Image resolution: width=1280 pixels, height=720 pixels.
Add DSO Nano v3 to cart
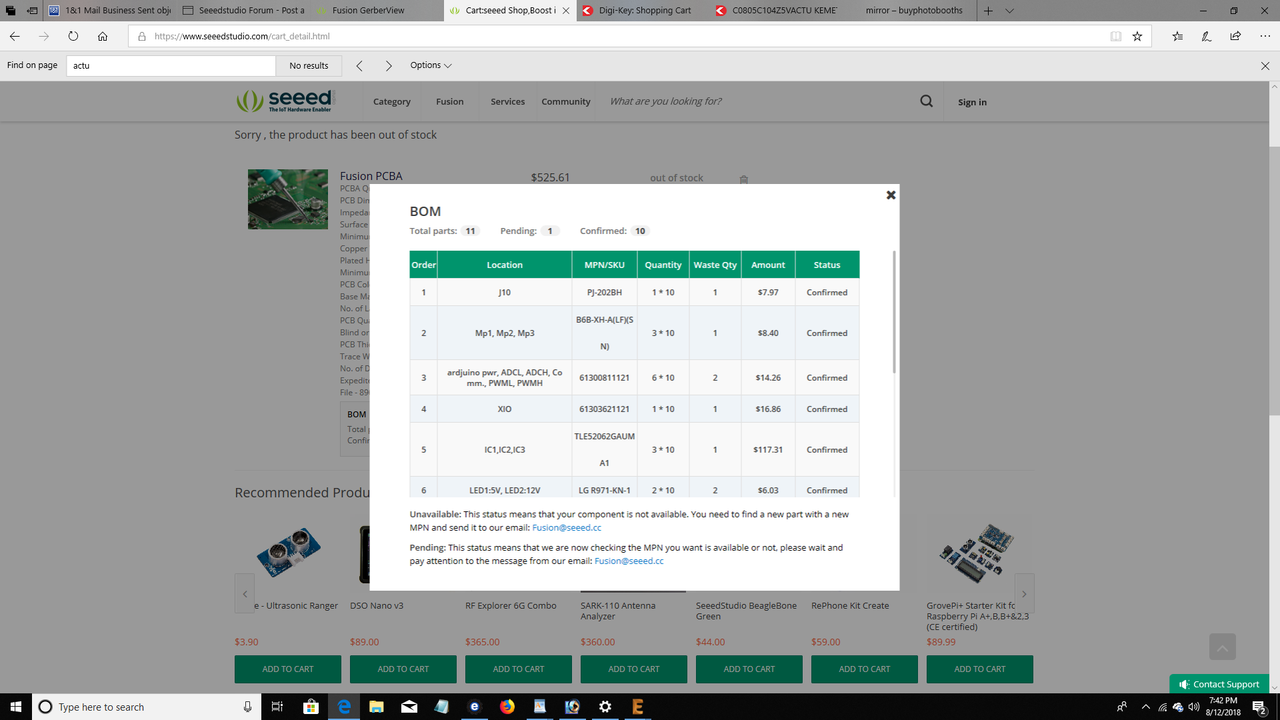click(403, 669)
